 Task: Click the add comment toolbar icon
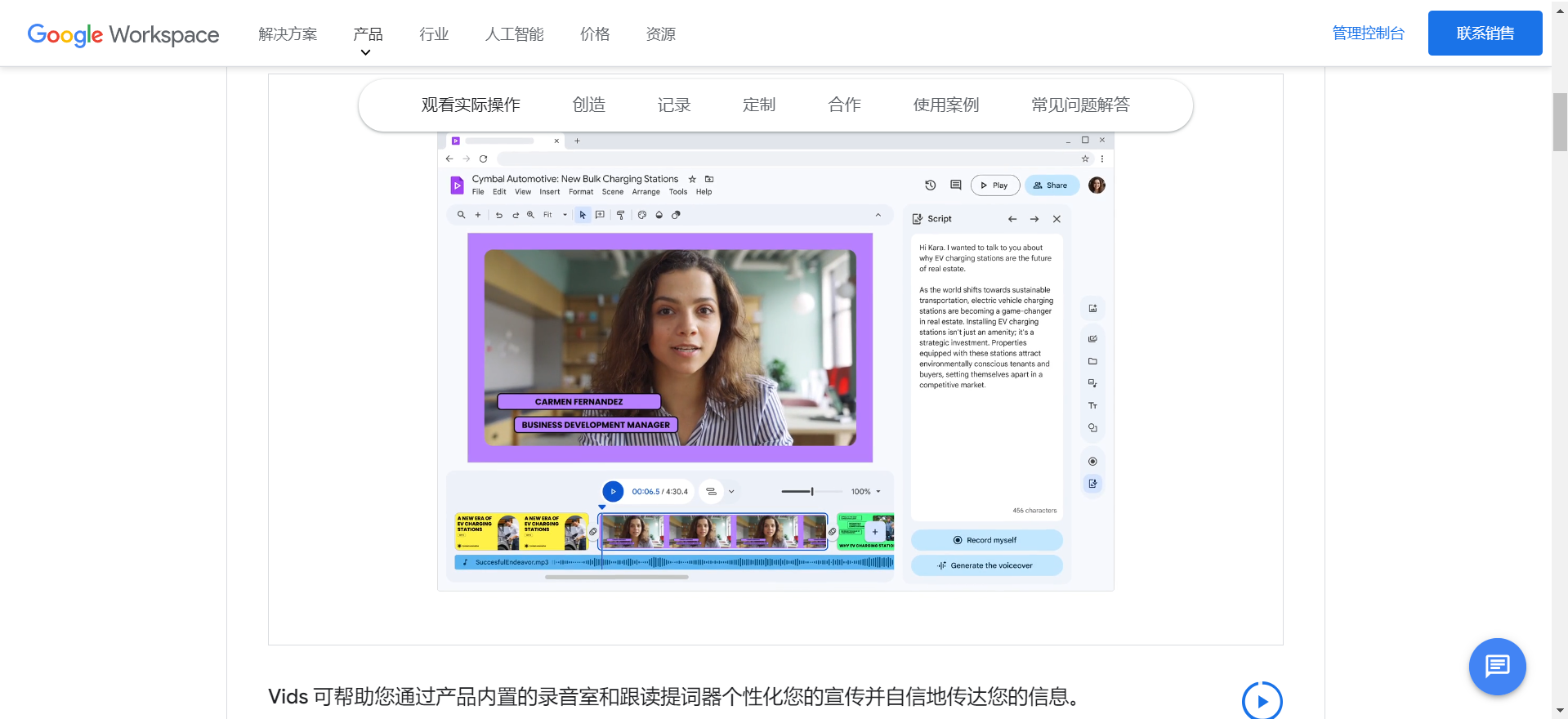[x=600, y=215]
